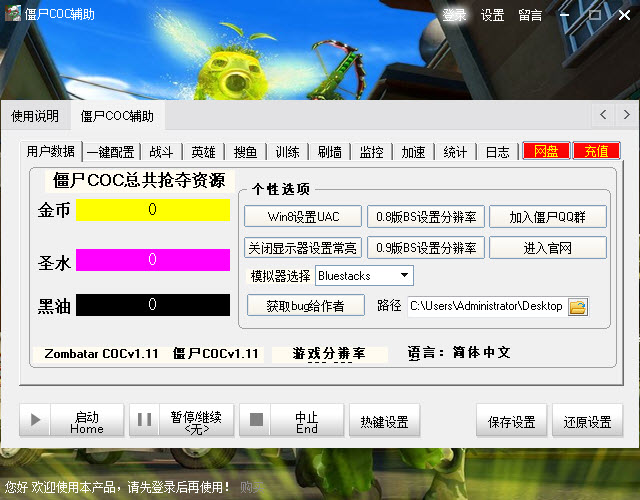Open the 留言 menu in the title bar
Screen dimensions: 640x500
[530, 15]
